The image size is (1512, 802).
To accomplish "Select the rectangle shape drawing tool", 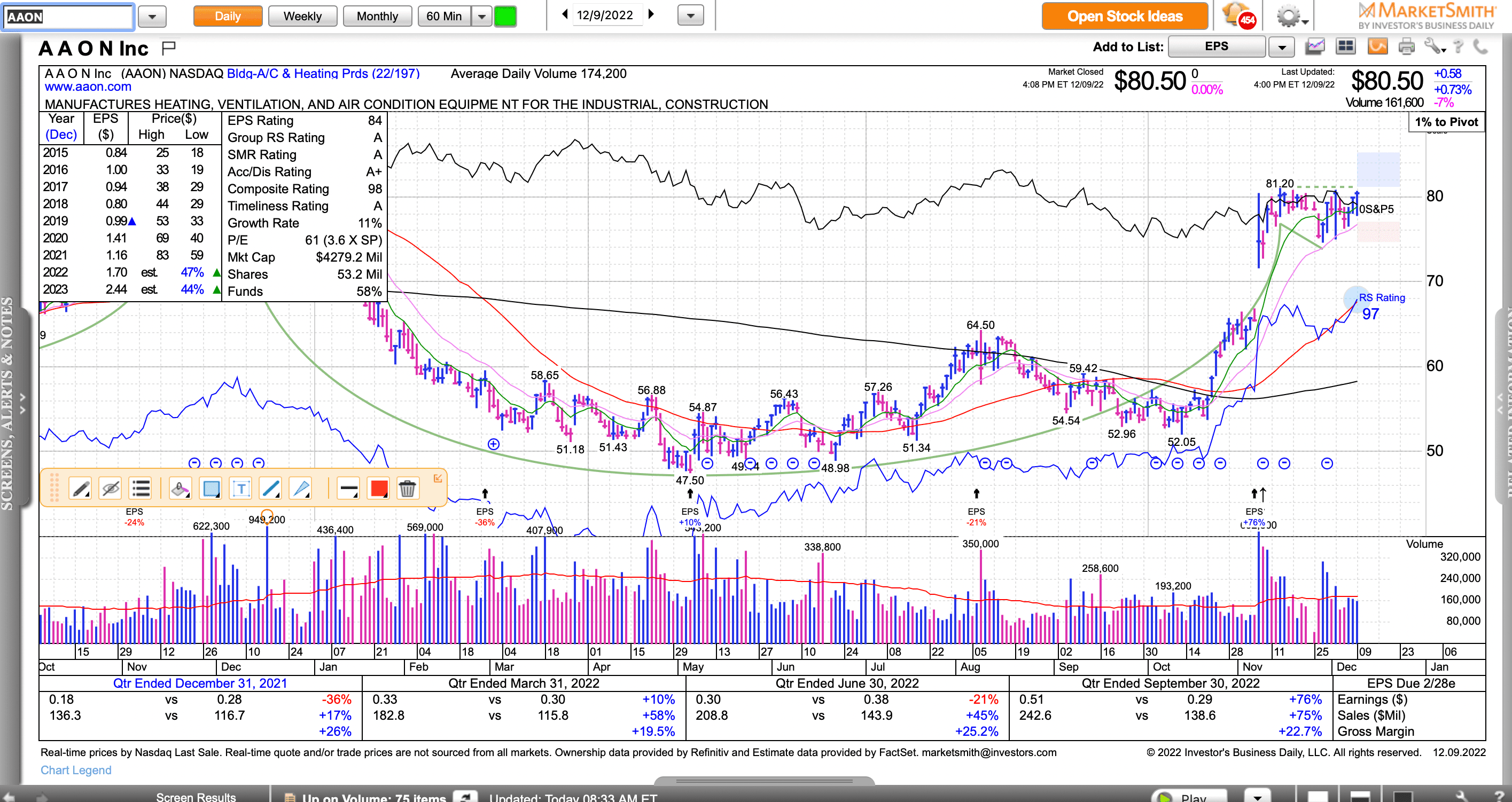I will tap(210, 489).
